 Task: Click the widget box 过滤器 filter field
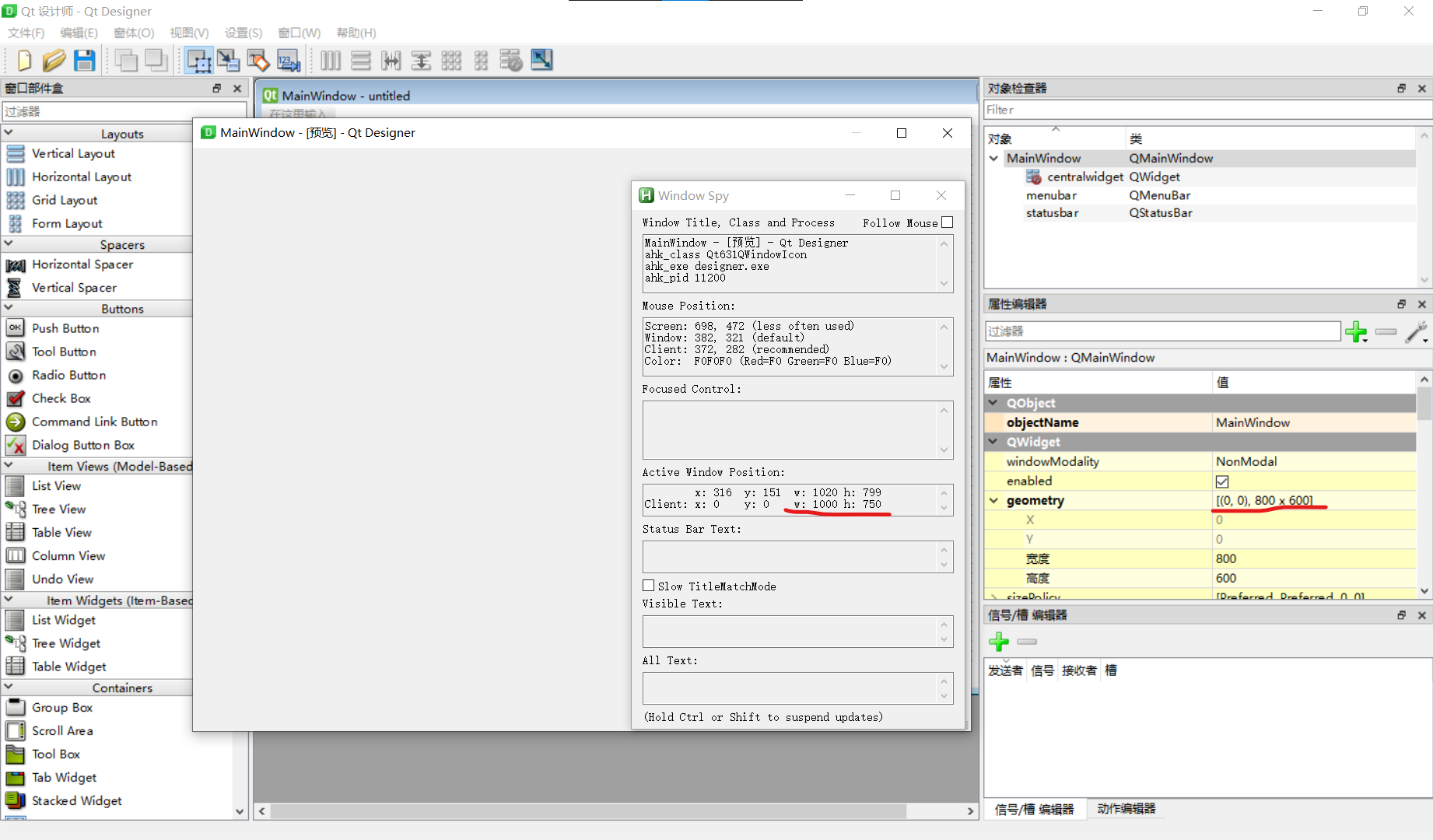(124, 111)
